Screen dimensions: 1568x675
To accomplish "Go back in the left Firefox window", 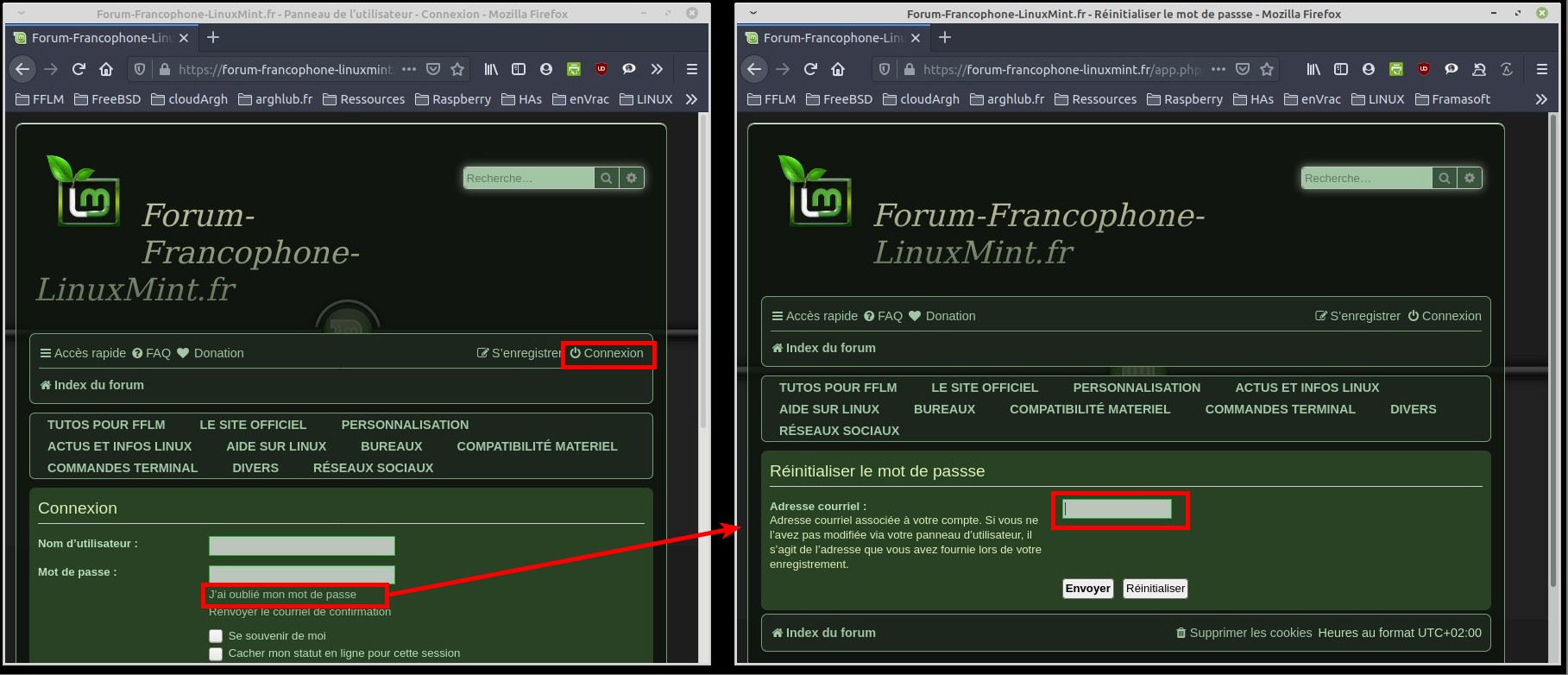I will coord(23,69).
